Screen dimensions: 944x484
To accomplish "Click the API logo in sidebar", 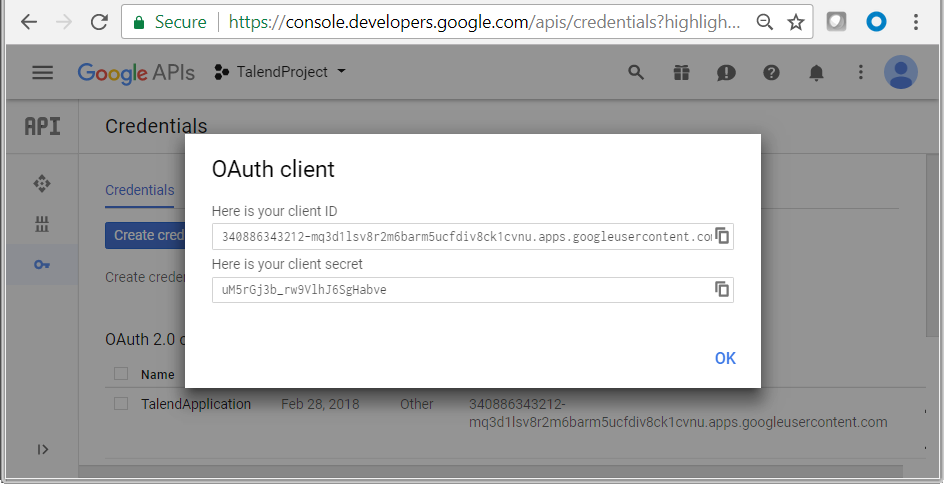I will (x=42, y=126).
